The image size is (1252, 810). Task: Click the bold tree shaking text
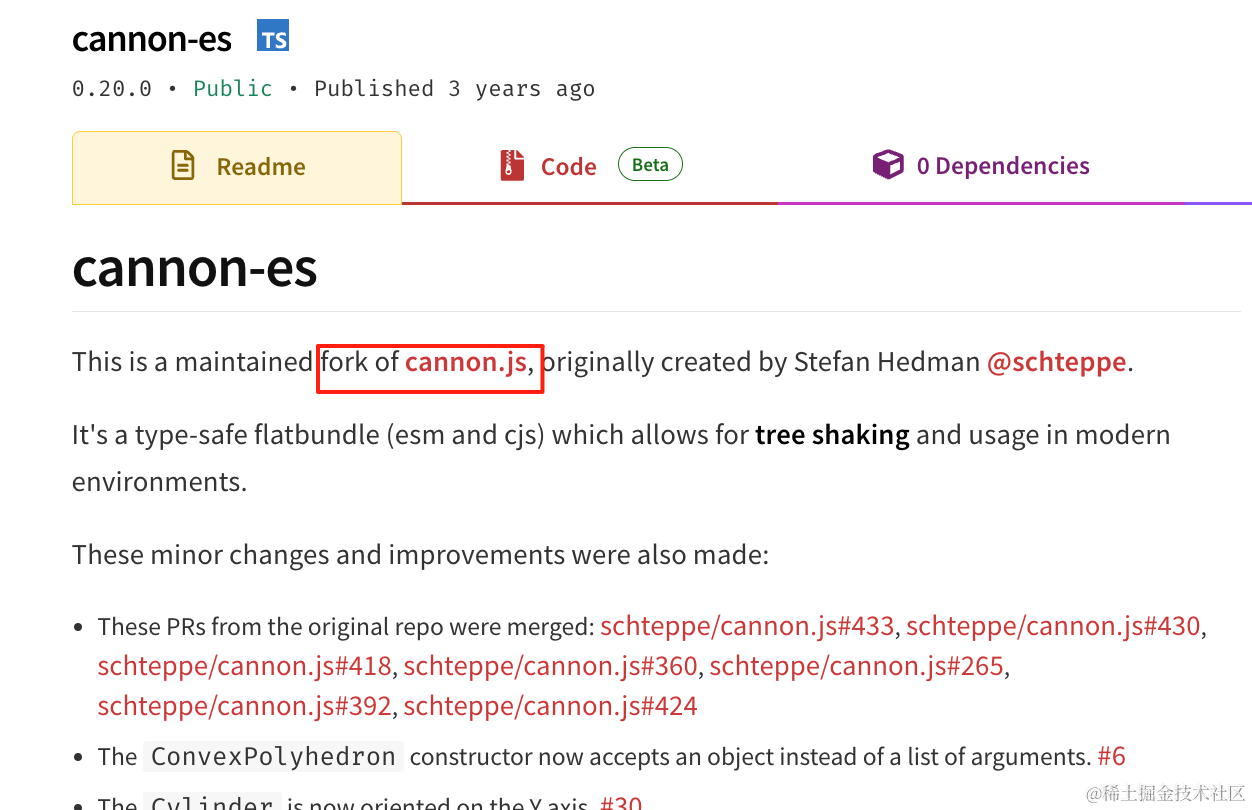pyautogui.click(x=833, y=435)
